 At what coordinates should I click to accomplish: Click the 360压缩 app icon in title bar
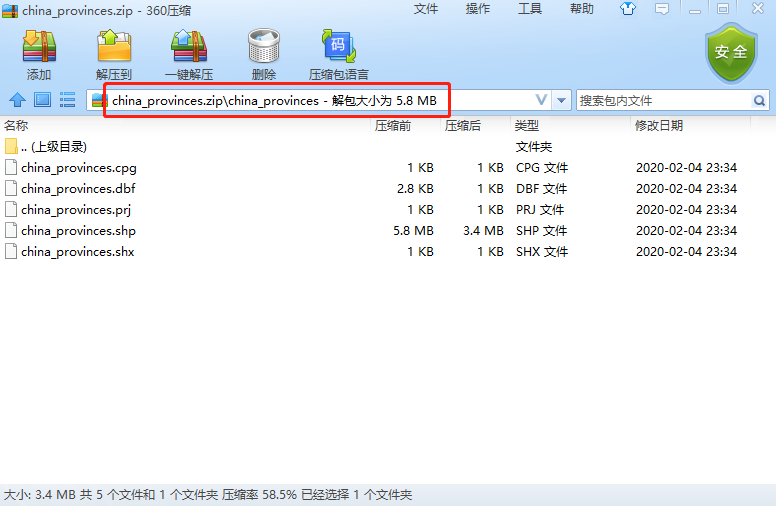[x=10, y=10]
